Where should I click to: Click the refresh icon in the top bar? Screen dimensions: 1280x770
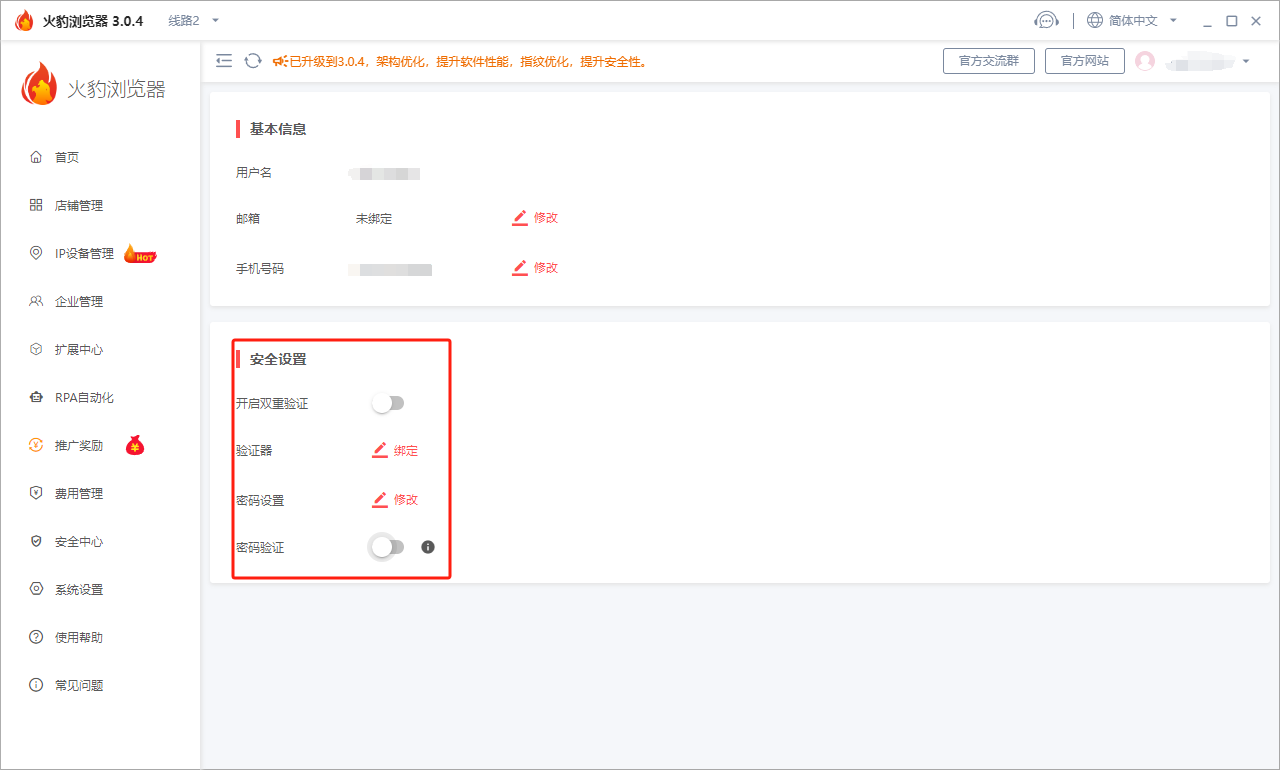pyautogui.click(x=253, y=61)
